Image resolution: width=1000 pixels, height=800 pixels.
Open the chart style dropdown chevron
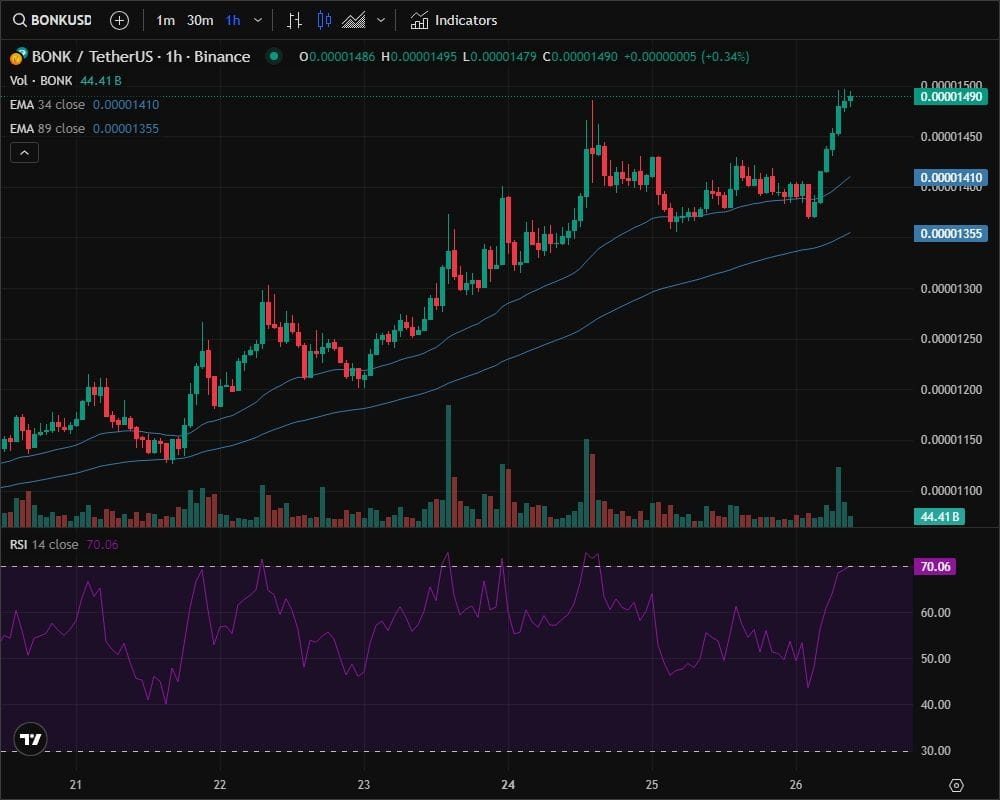(381, 20)
